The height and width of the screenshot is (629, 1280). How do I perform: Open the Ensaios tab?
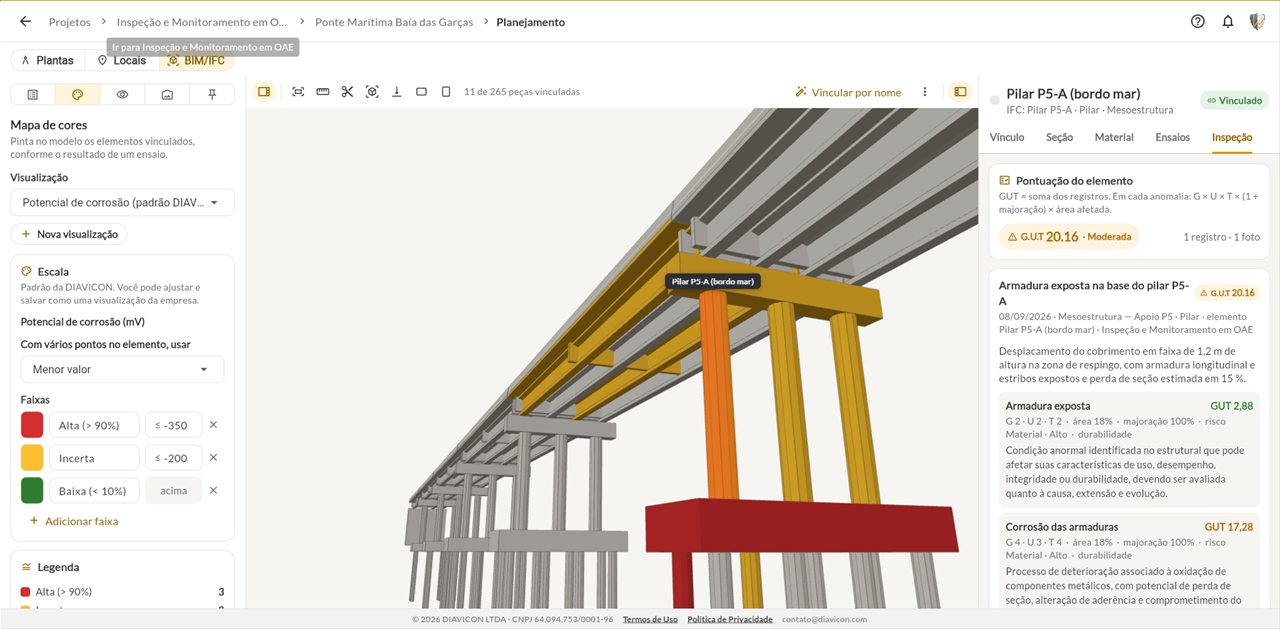click(x=1172, y=137)
